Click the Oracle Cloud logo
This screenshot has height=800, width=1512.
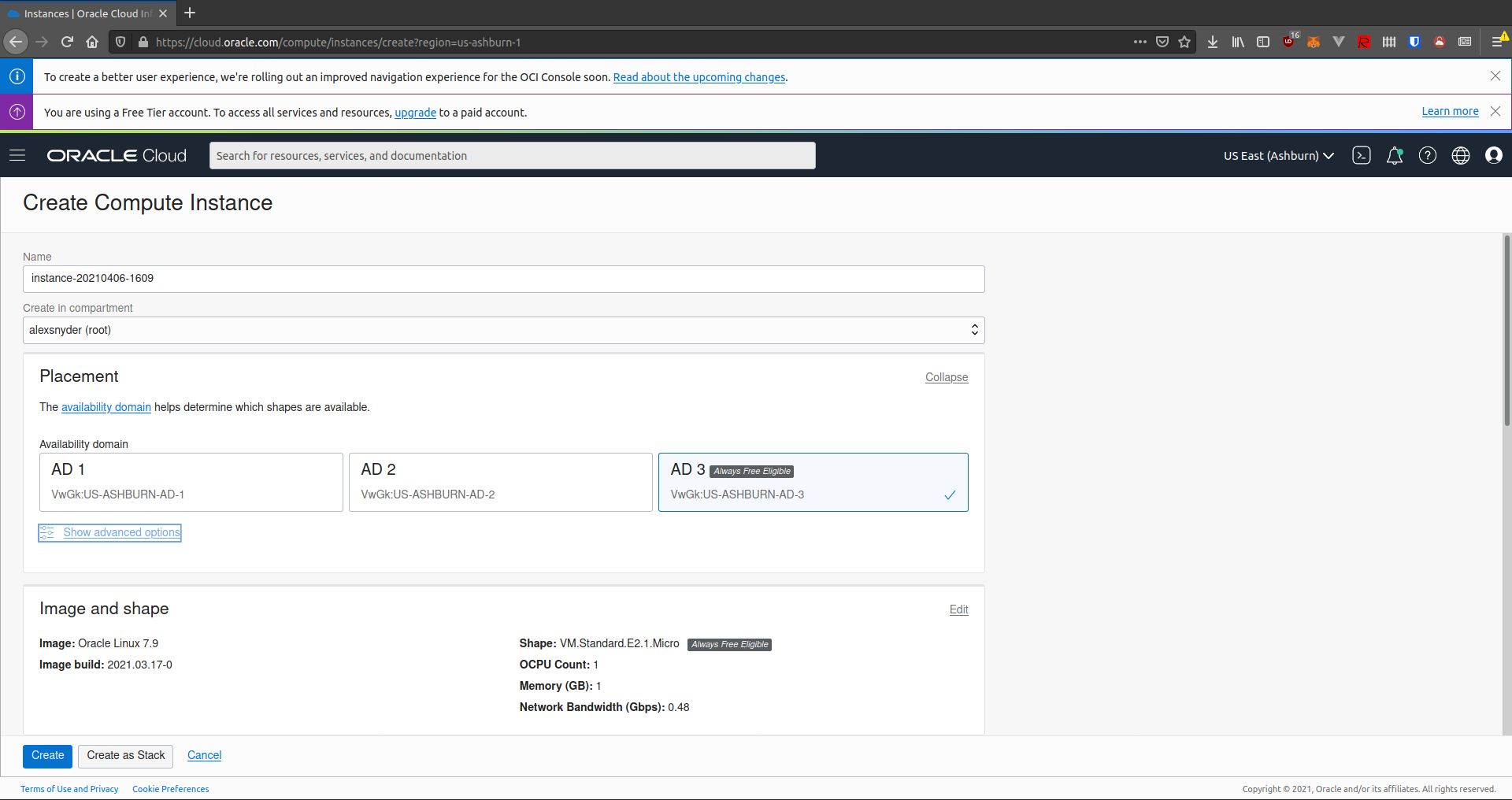tap(117, 156)
